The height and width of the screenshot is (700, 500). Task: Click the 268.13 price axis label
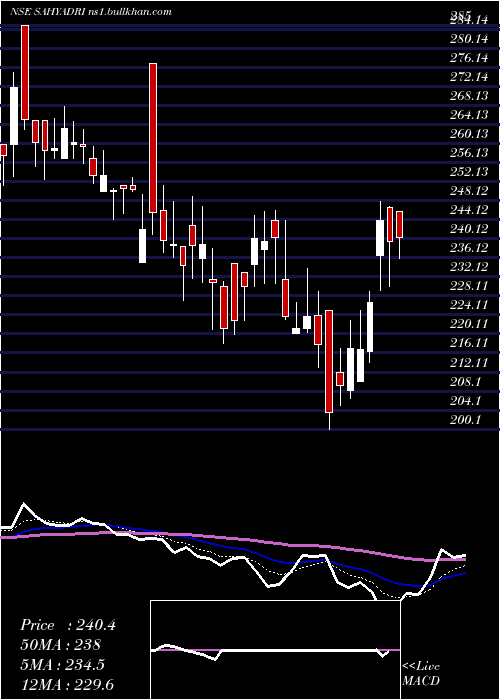tap(469, 96)
